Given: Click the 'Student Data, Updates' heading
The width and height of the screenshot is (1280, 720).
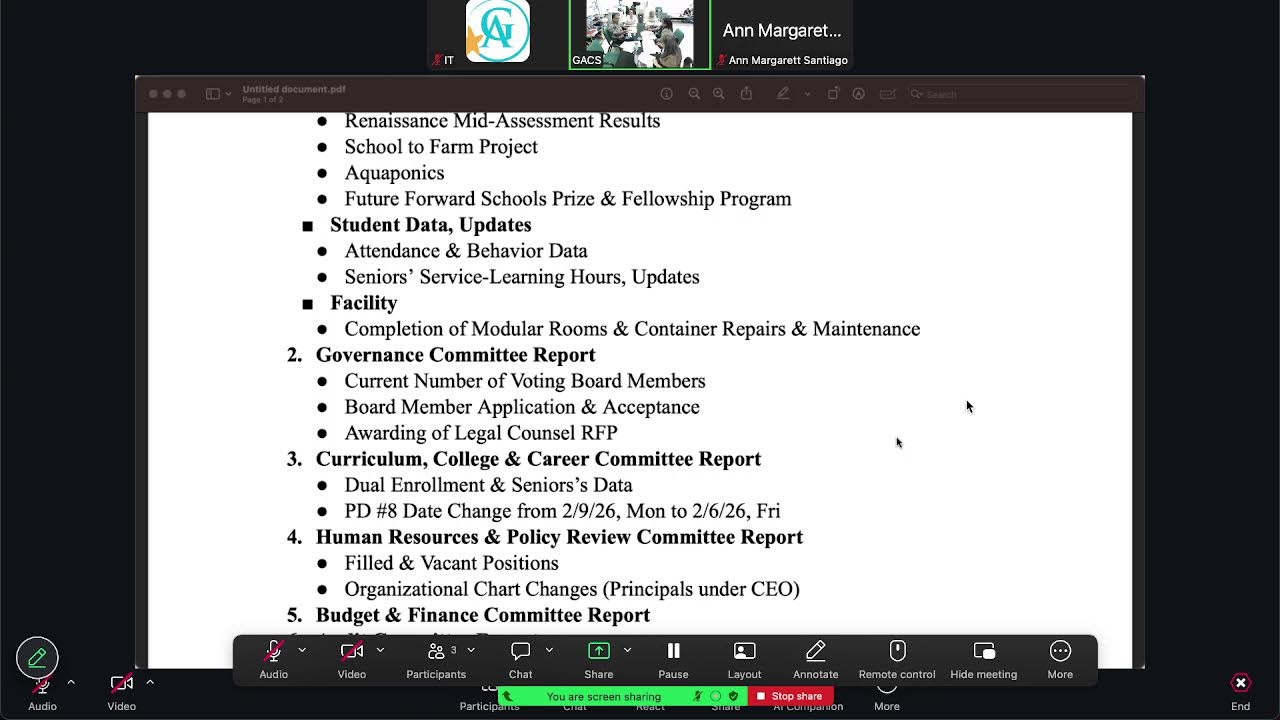Looking at the screenshot, I should (431, 224).
